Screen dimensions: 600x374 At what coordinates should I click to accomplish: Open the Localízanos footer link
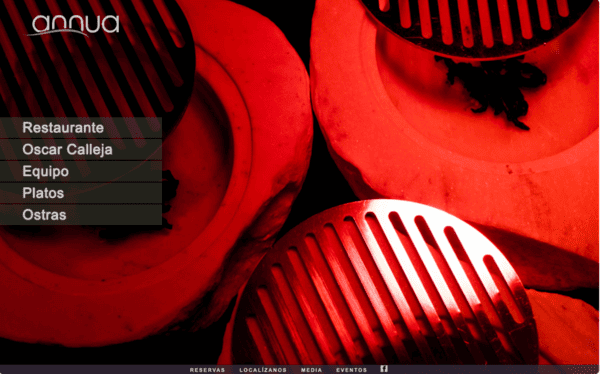(x=263, y=370)
